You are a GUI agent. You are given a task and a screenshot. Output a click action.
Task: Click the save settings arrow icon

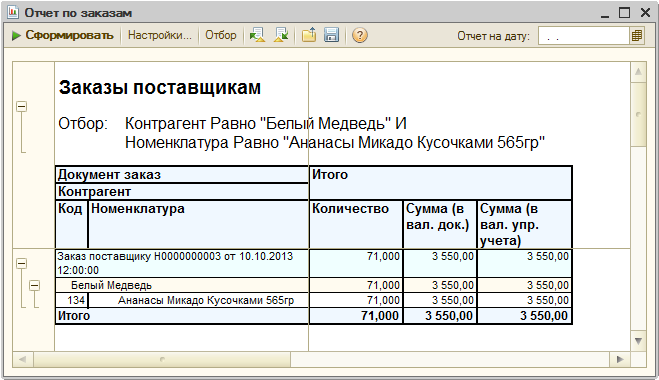tap(281, 35)
